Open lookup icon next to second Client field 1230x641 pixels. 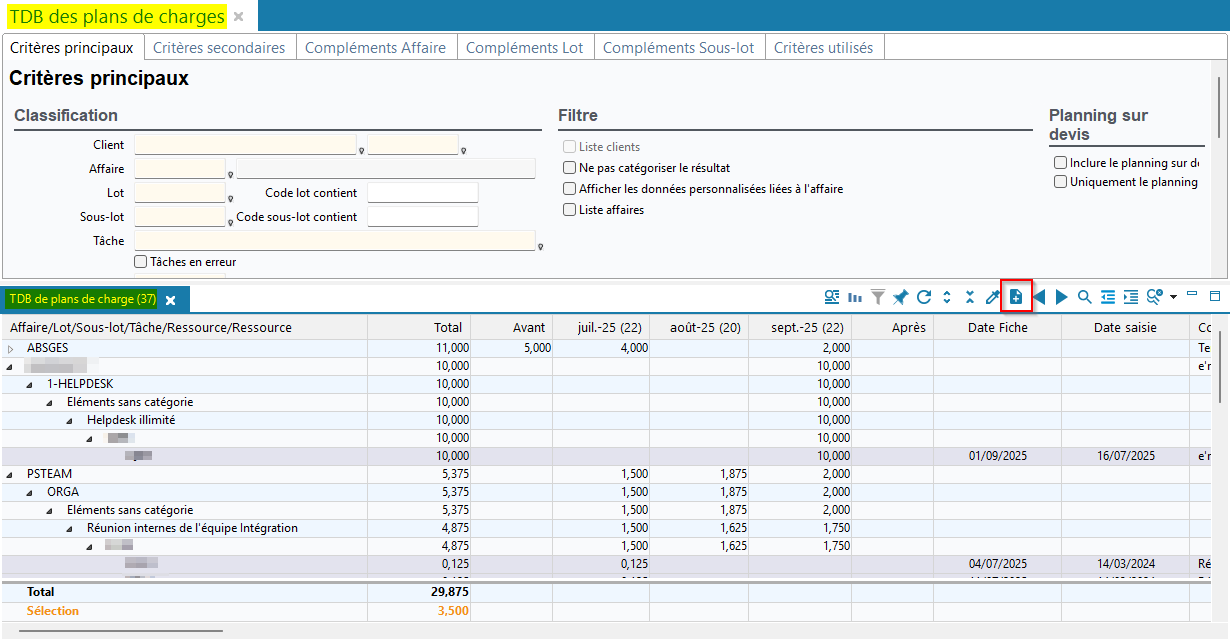pos(464,151)
